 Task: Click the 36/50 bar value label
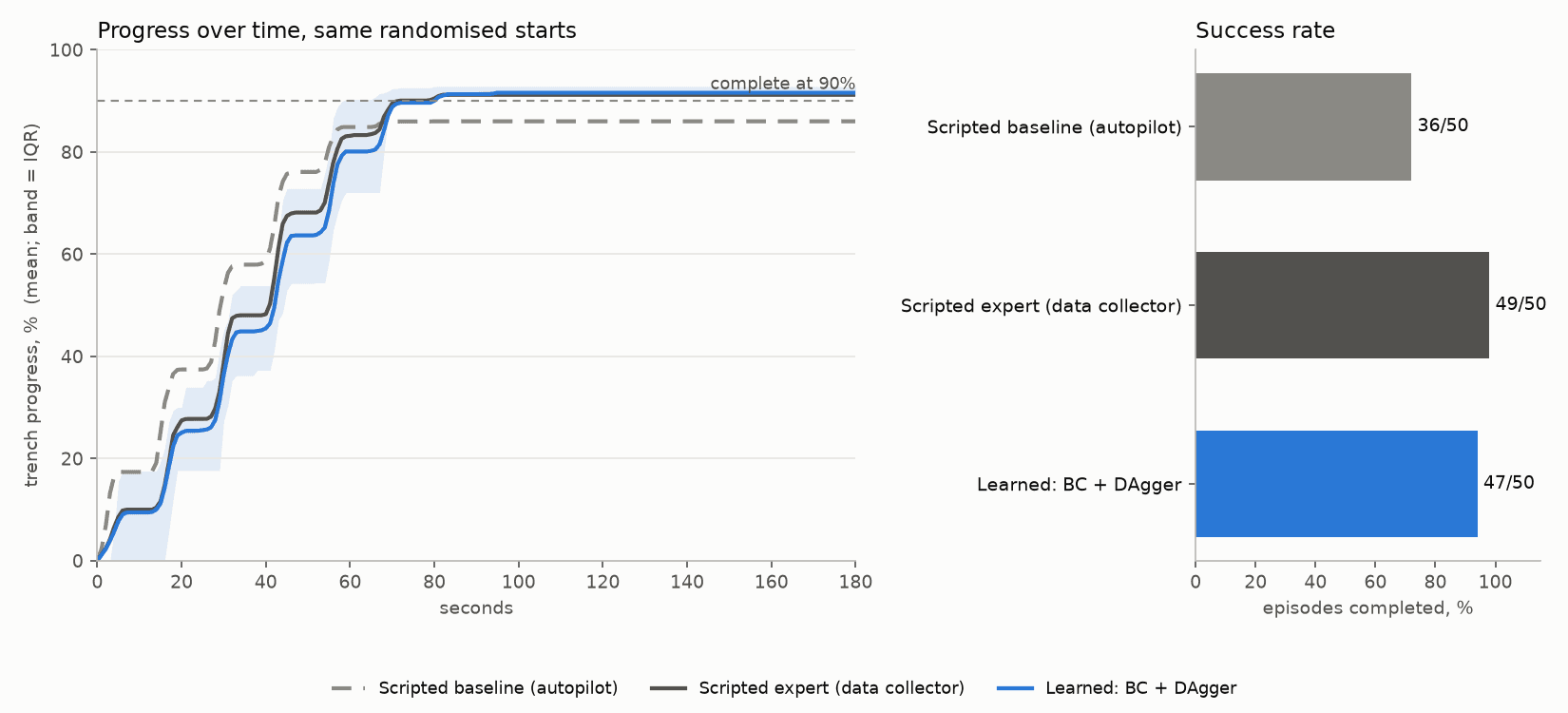click(1443, 125)
